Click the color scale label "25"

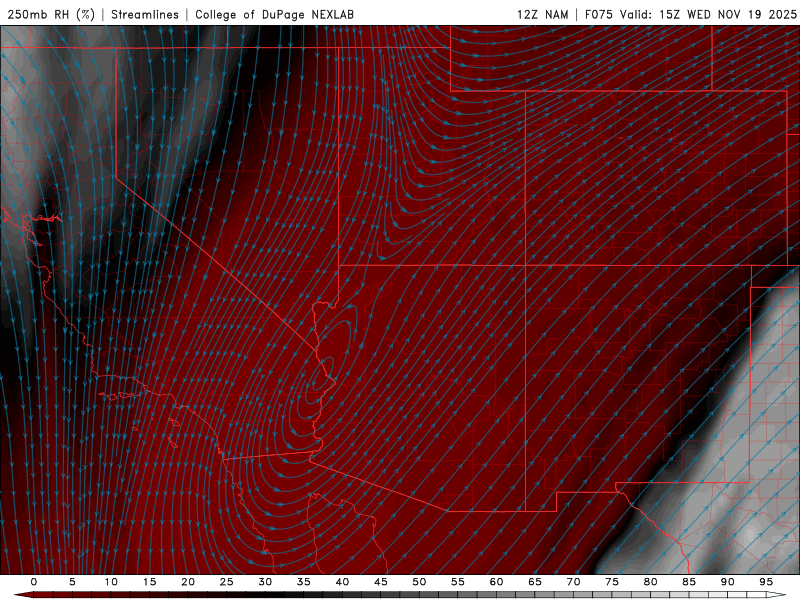pos(227,582)
